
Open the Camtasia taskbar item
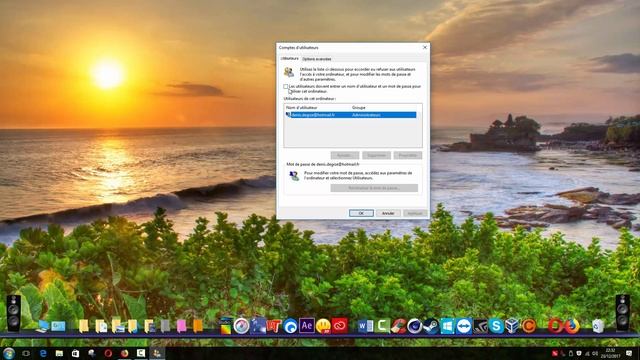click(x=141, y=353)
